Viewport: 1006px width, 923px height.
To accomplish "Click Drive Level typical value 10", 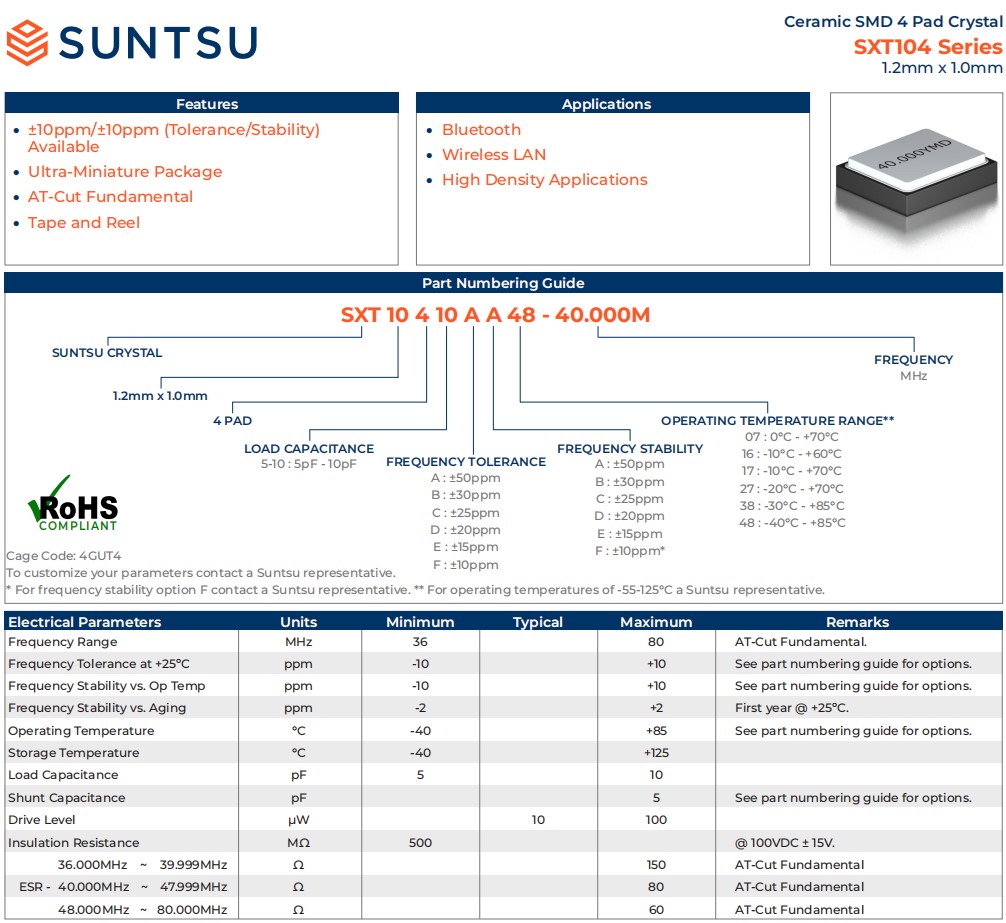I will point(538,820).
